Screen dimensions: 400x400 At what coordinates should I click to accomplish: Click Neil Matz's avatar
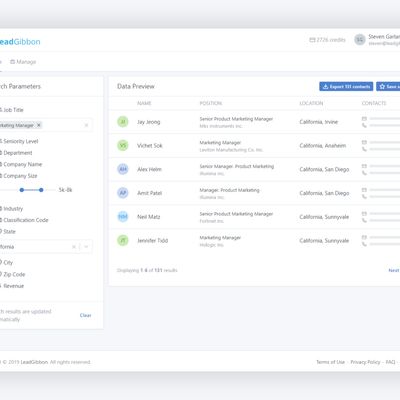pyautogui.click(x=123, y=217)
